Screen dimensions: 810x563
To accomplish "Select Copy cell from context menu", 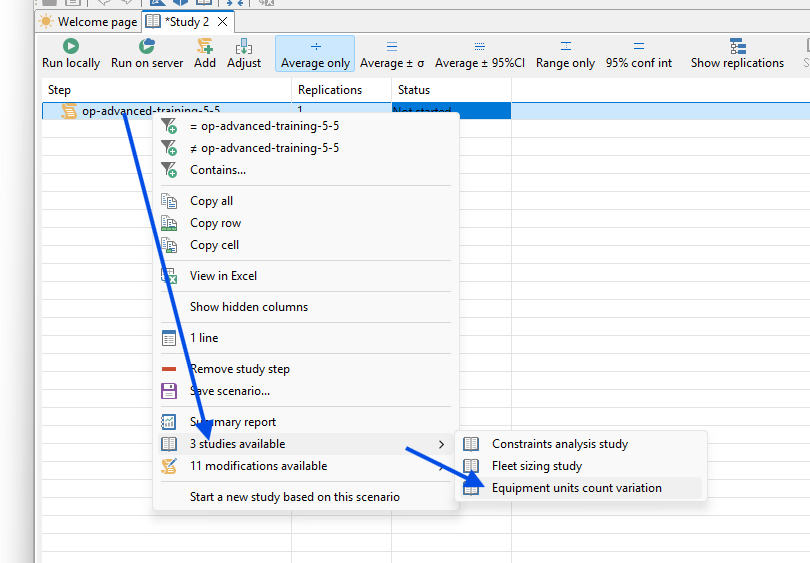I will click(306, 245).
